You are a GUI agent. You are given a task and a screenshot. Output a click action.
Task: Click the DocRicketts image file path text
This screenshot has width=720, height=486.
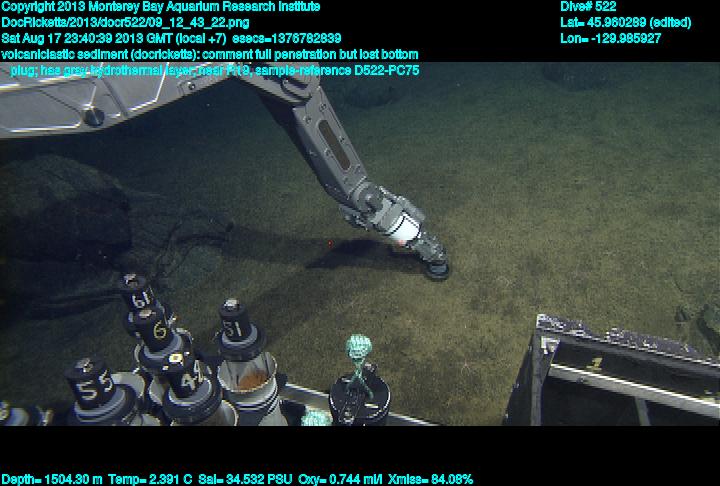(126, 22)
